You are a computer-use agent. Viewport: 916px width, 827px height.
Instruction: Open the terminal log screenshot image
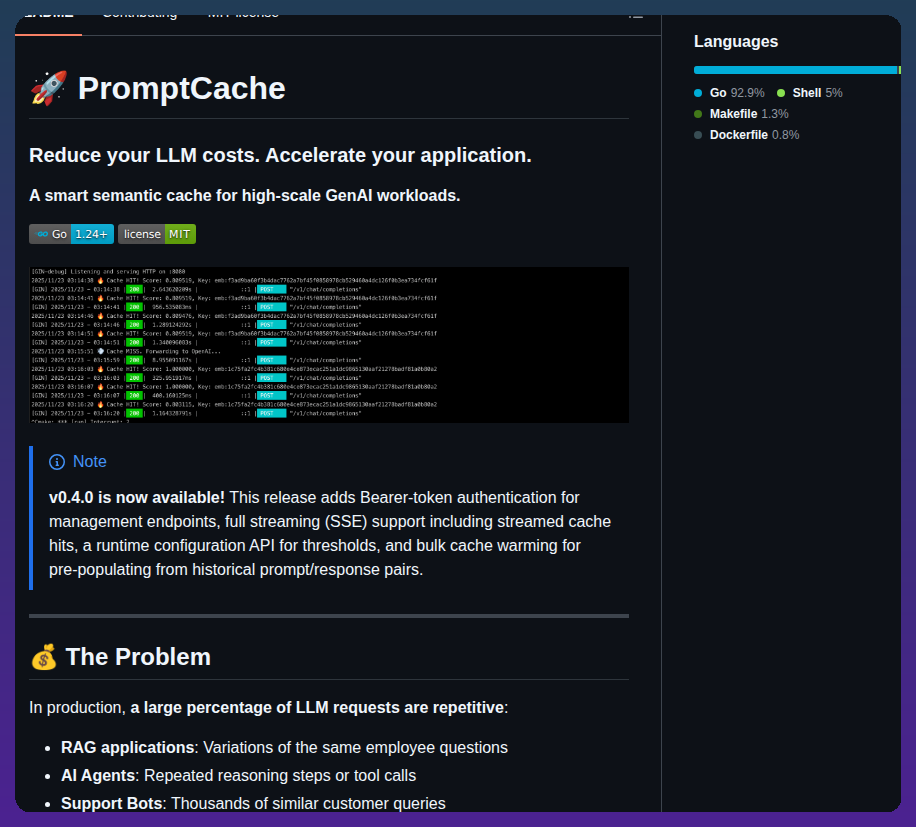pos(329,345)
